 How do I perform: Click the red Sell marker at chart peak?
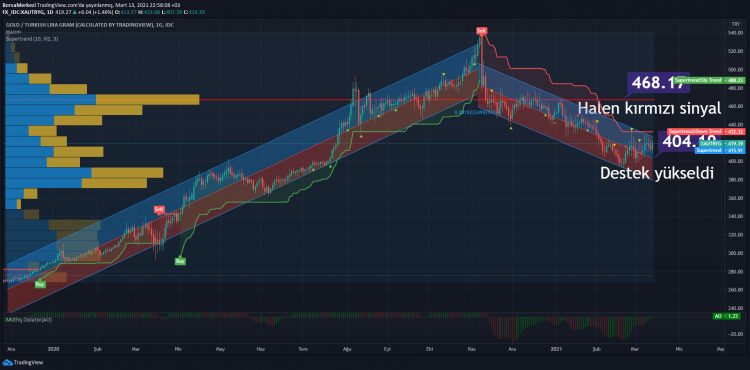(x=481, y=31)
